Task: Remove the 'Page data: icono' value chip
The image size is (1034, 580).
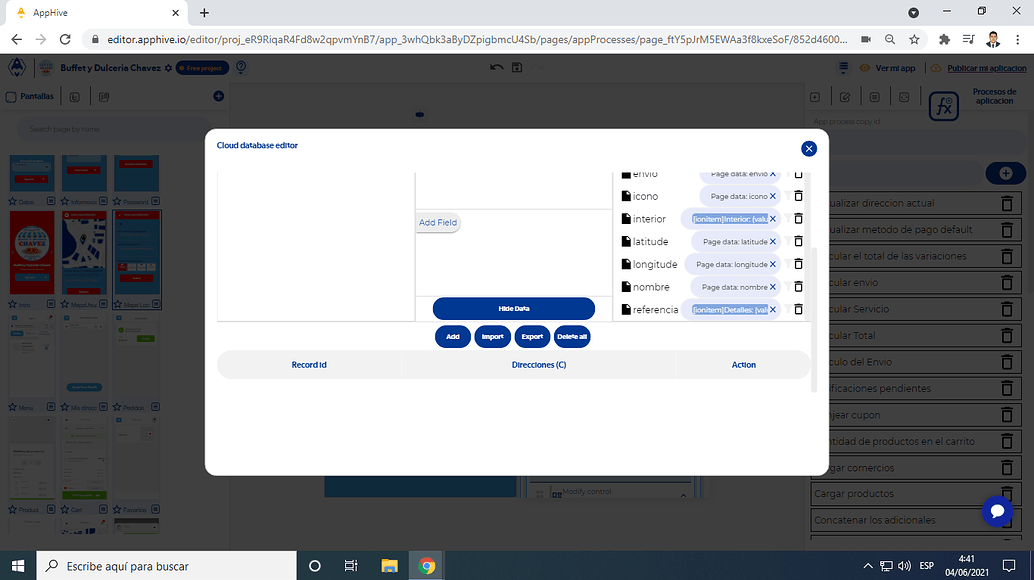Action: click(773, 196)
